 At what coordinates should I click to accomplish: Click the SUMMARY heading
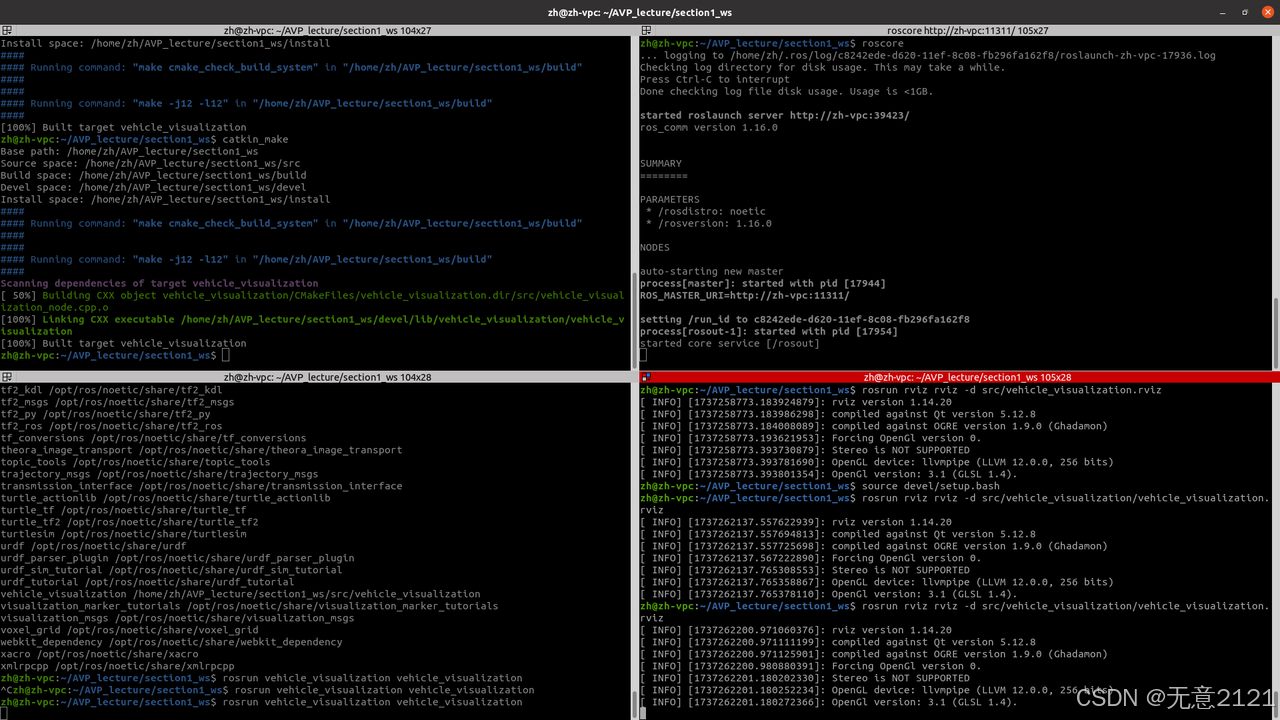[x=661, y=163]
